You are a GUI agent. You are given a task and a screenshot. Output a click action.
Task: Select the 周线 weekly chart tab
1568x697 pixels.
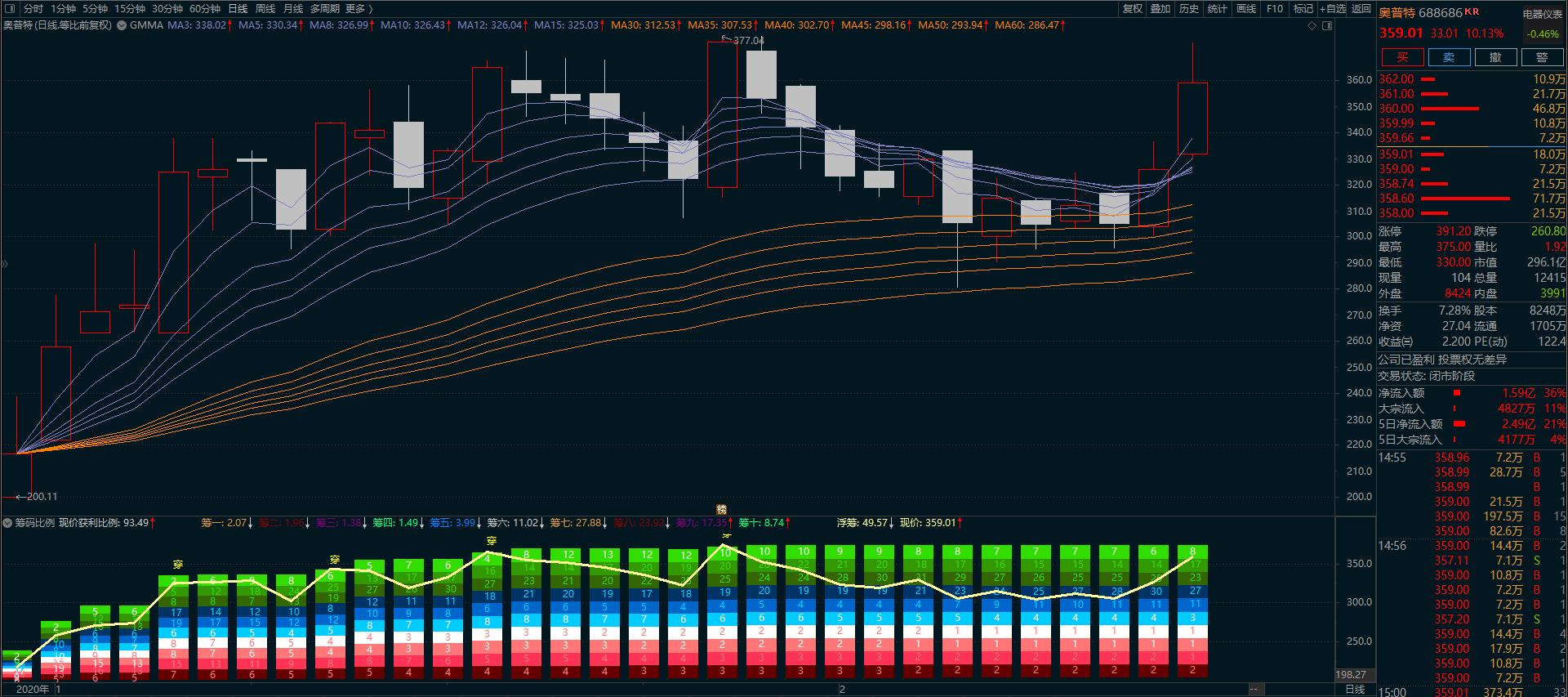click(x=265, y=9)
